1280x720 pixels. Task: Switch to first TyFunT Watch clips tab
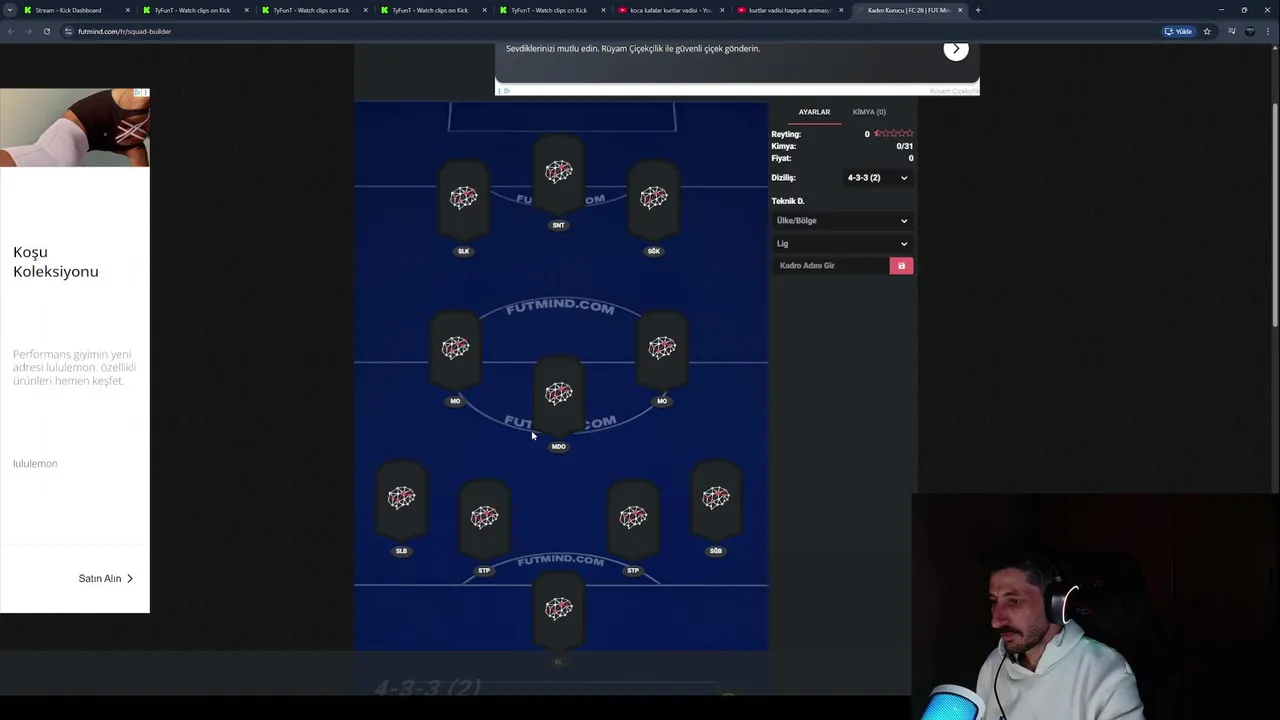tap(194, 10)
